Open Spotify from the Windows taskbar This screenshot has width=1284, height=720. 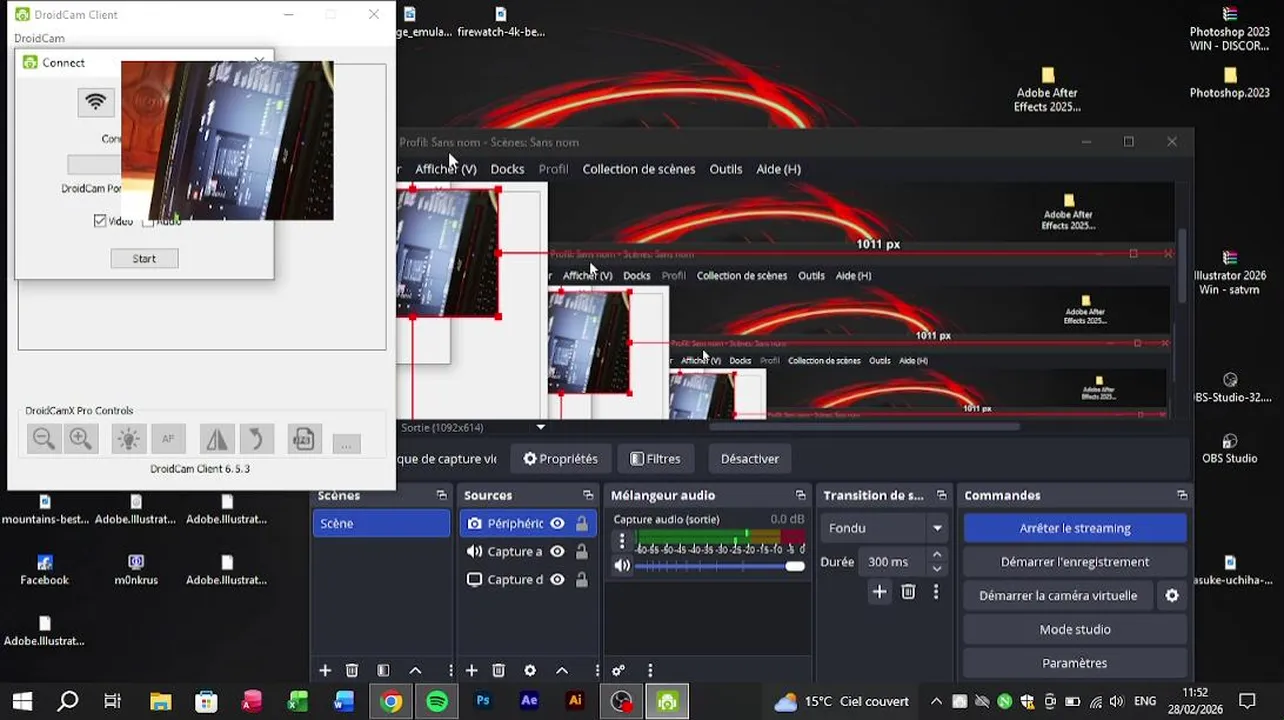pyautogui.click(x=437, y=702)
